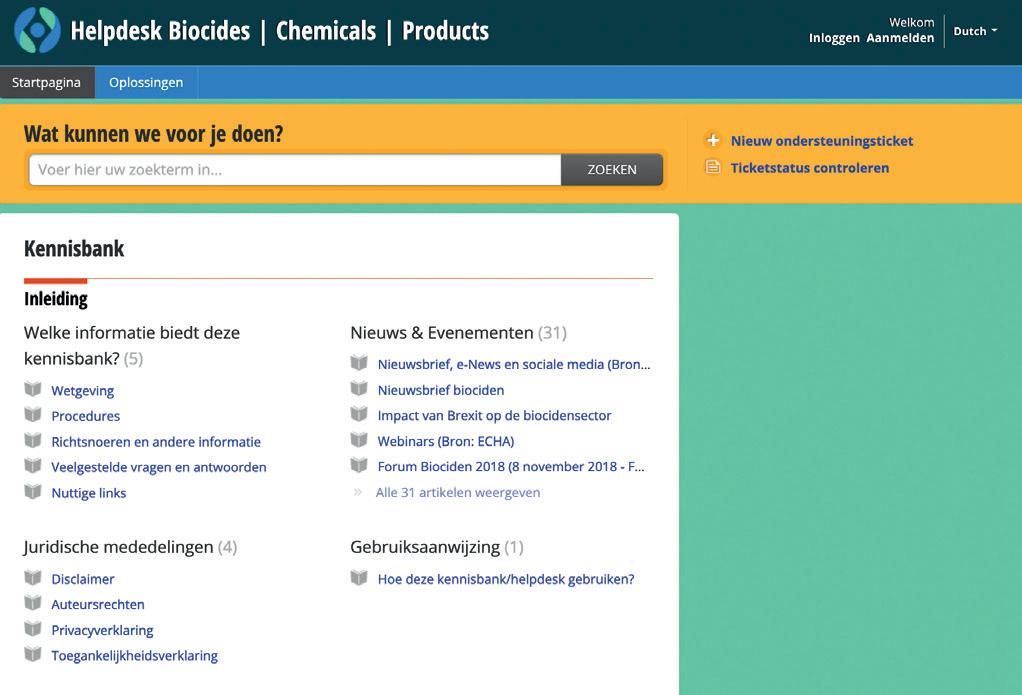Expand all 31 articles via the arrow
1022x695 pixels.
coord(358,492)
